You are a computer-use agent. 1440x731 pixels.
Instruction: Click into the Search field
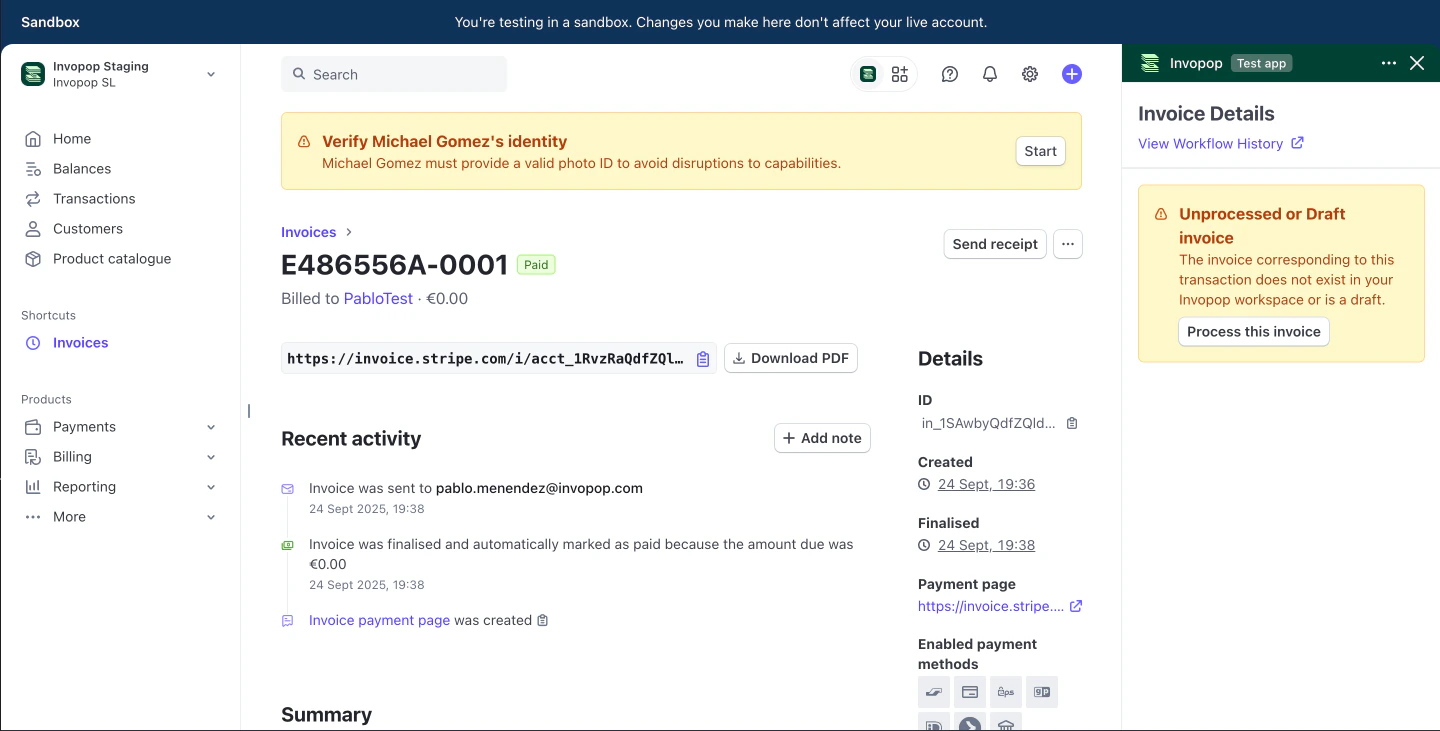pyautogui.click(x=393, y=74)
